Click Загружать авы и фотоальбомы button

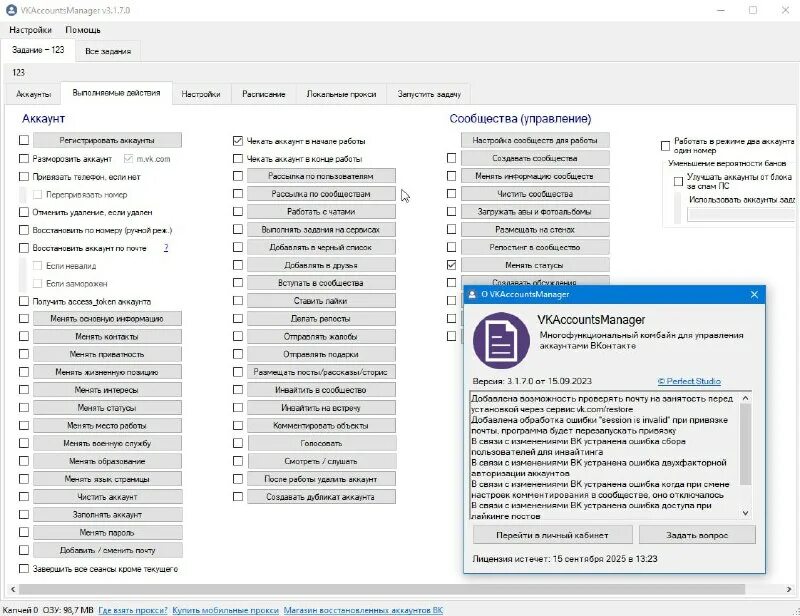point(535,211)
